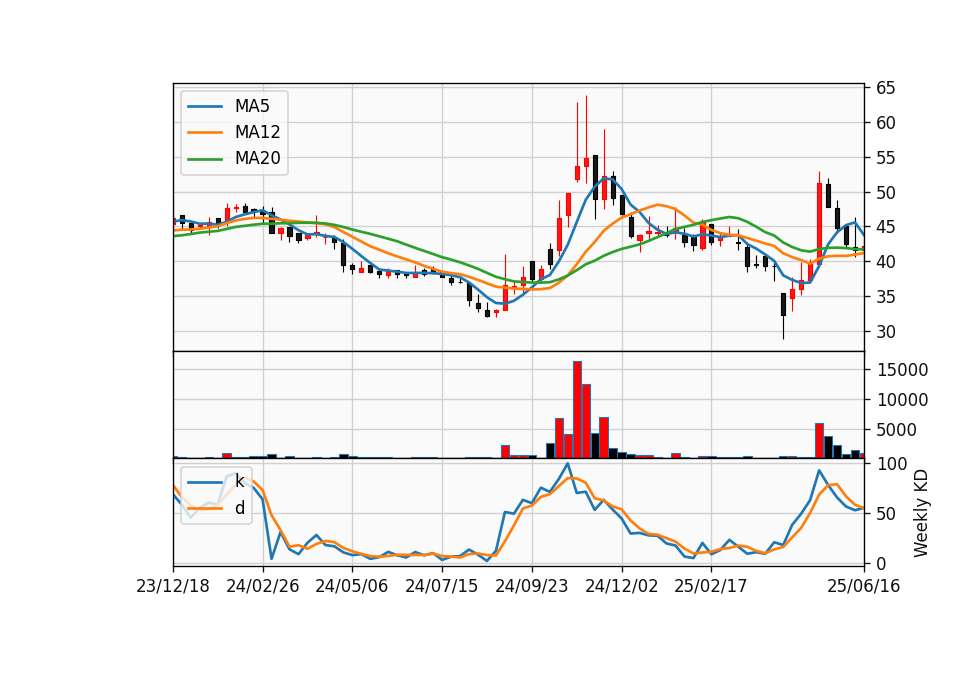This screenshot has width=960, height=690.
Task: Click the 35 price axis label
Action: (x=885, y=297)
